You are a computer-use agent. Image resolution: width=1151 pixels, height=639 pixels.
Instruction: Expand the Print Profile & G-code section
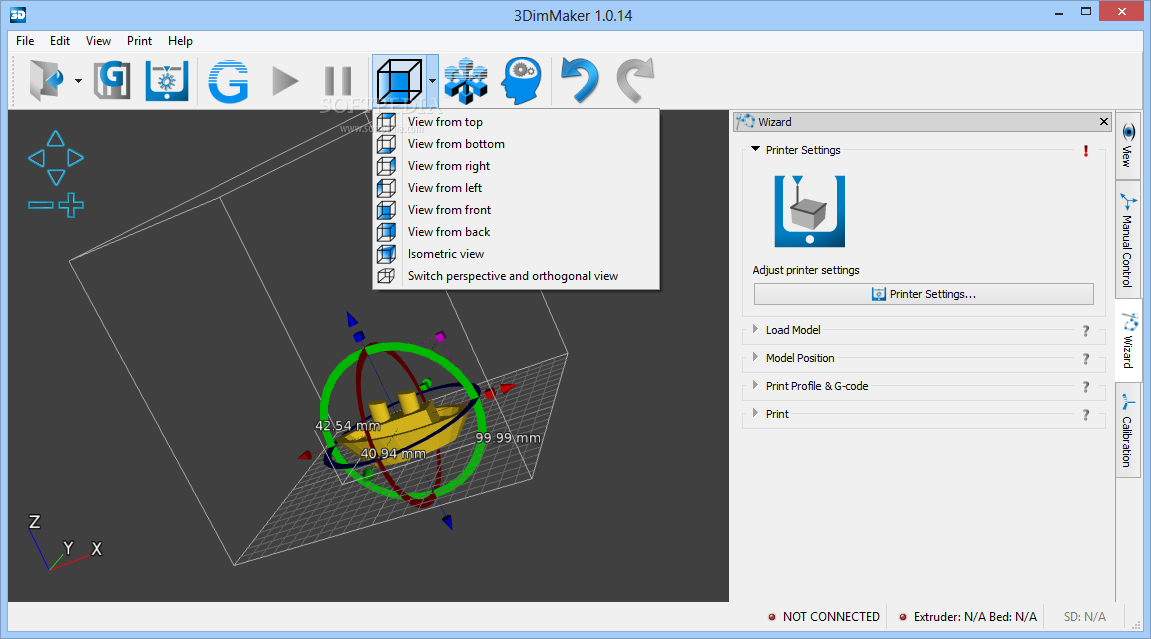tap(755, 385)
